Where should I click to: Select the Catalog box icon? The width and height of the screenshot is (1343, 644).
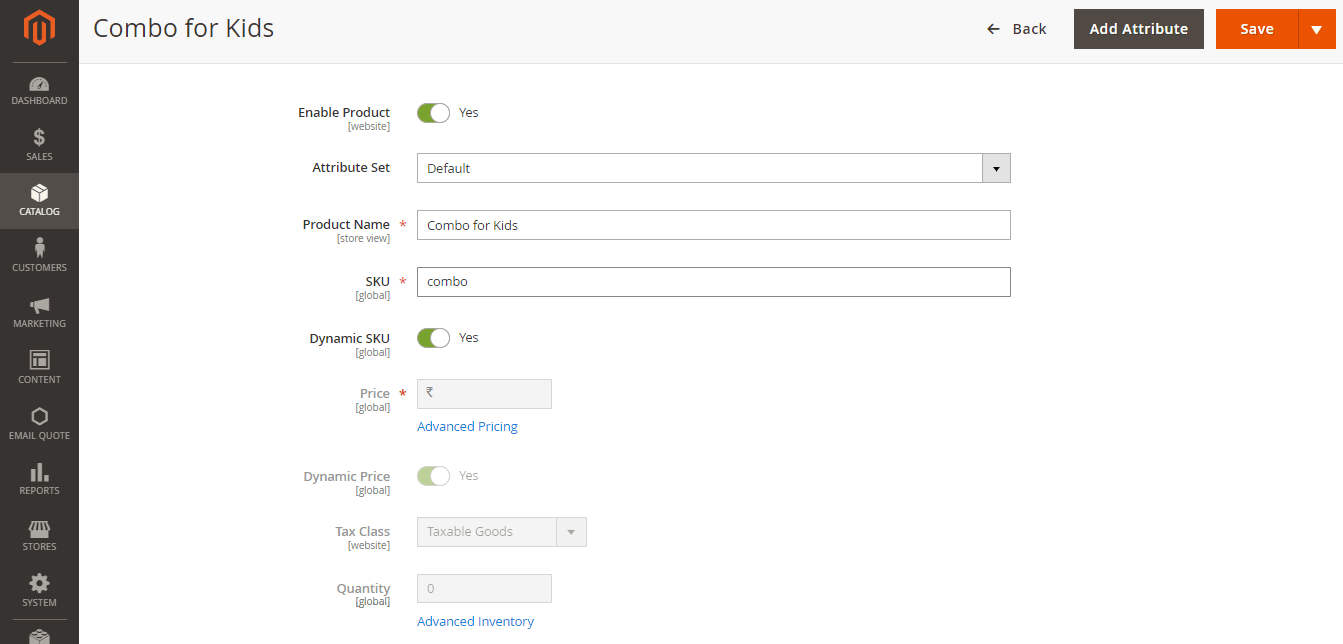pyautogui.click(x=39, y=192)
